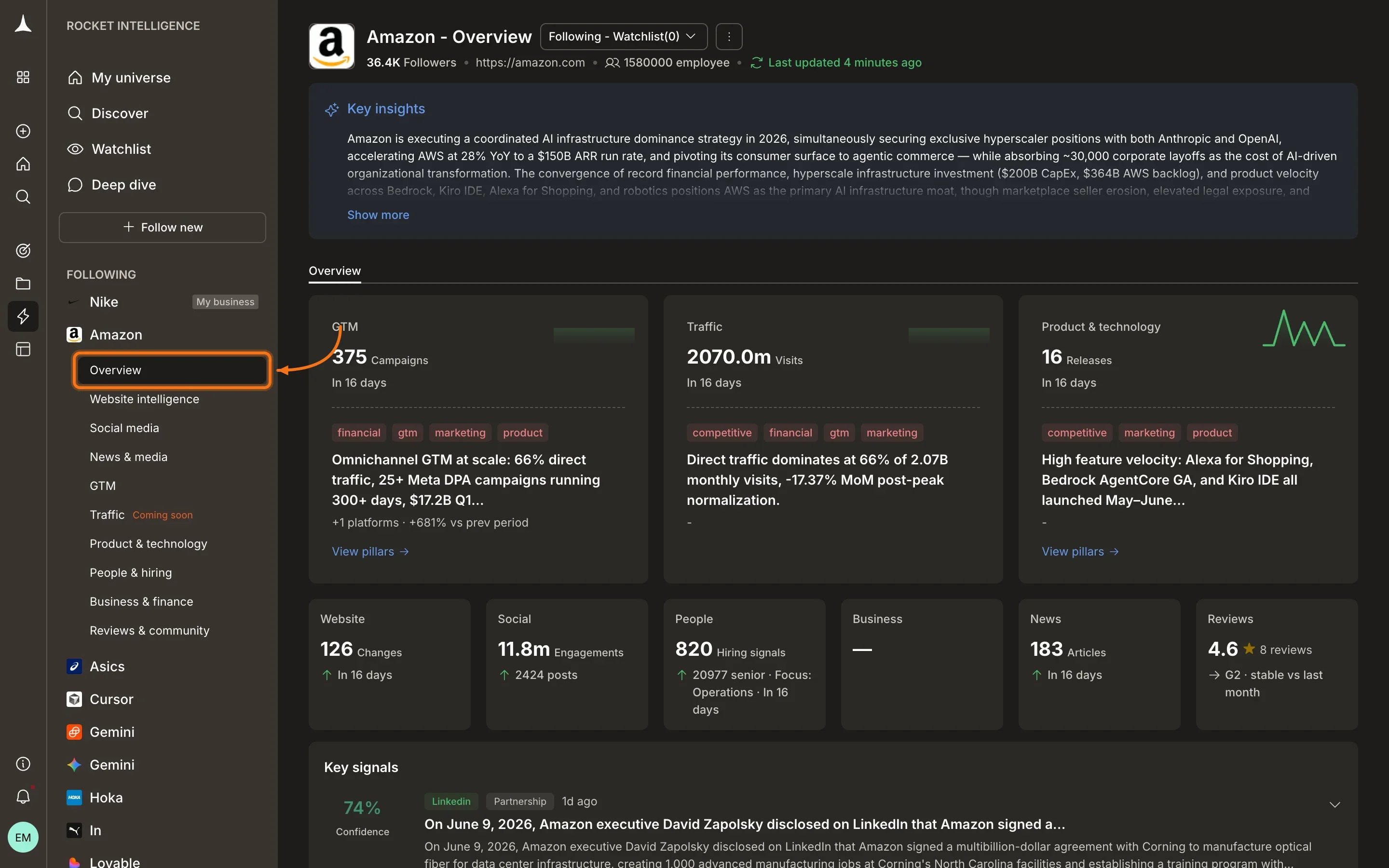Click the info circle icon in left rail
1389x868 pixels.
23,764
